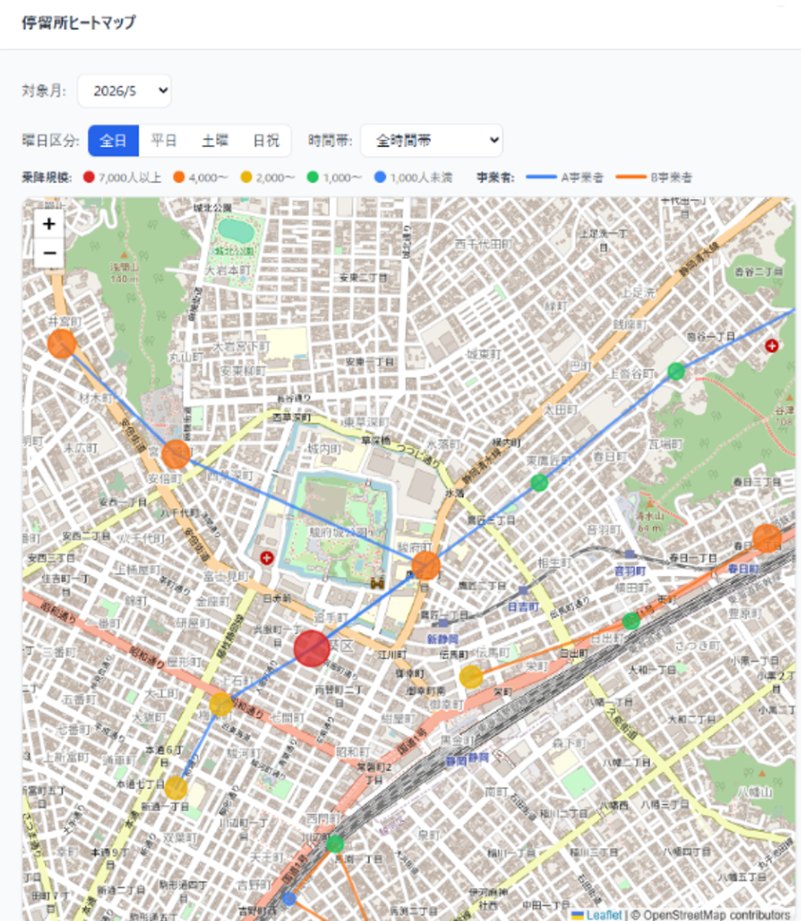Click the orange stop marker near 井宮町

coord(62,344)
